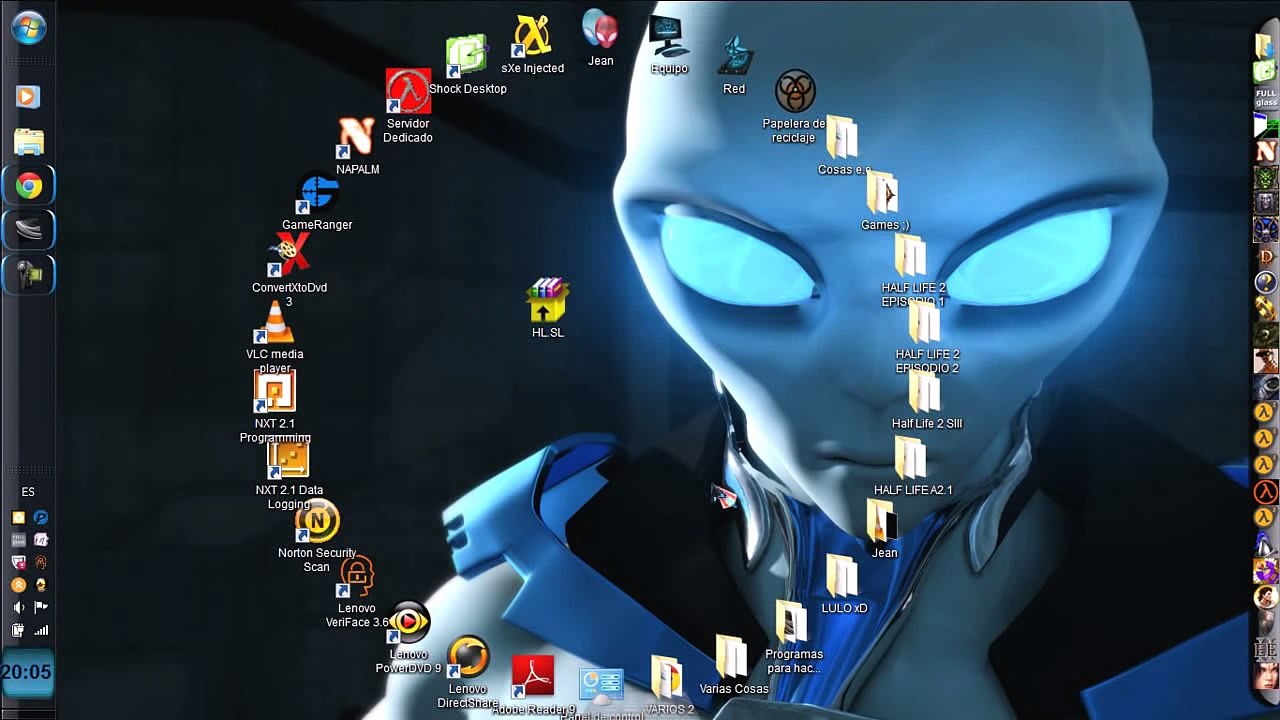Launch Windows Media Player from the taskbar
Image resolution: width=1280 pixels, height=720 pixels.
tap(28, 96)
